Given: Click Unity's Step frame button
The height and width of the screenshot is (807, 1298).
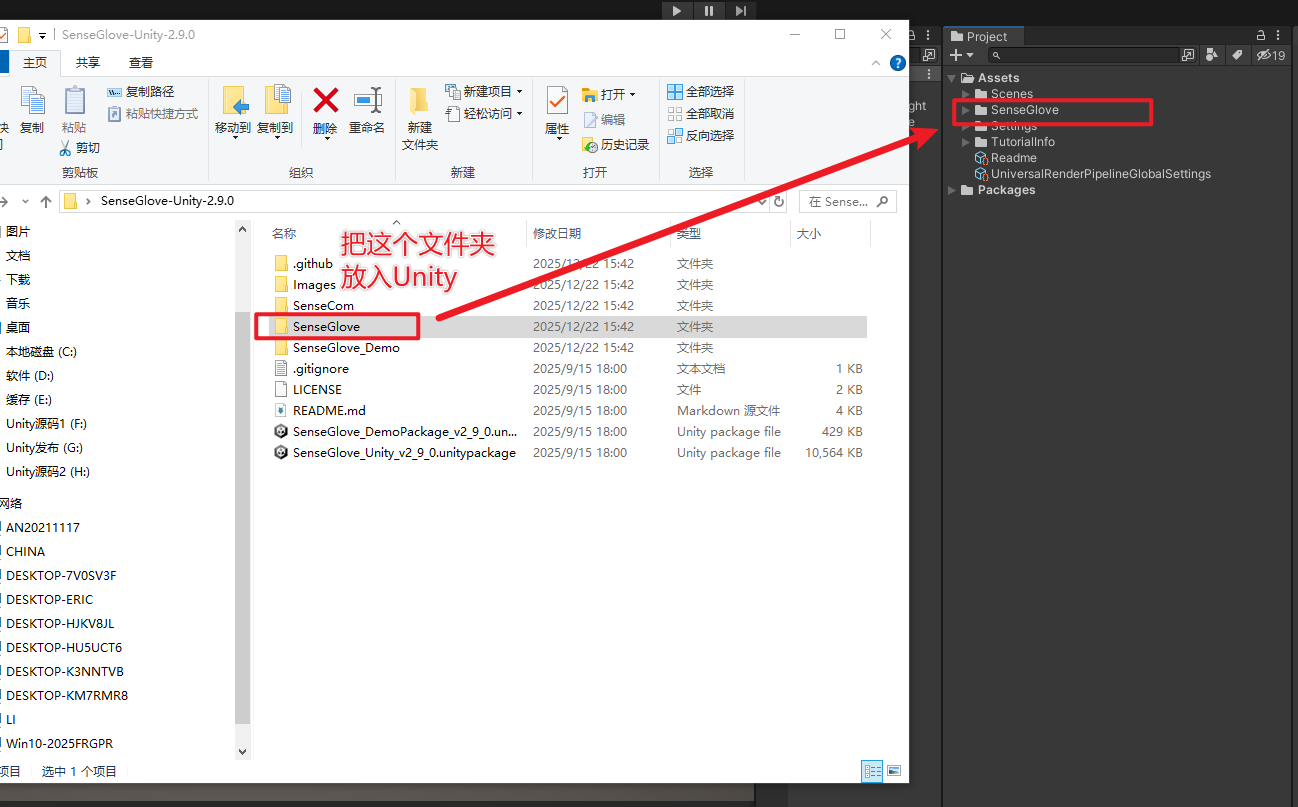Looking at the screenshot, I should pos(741,10).
